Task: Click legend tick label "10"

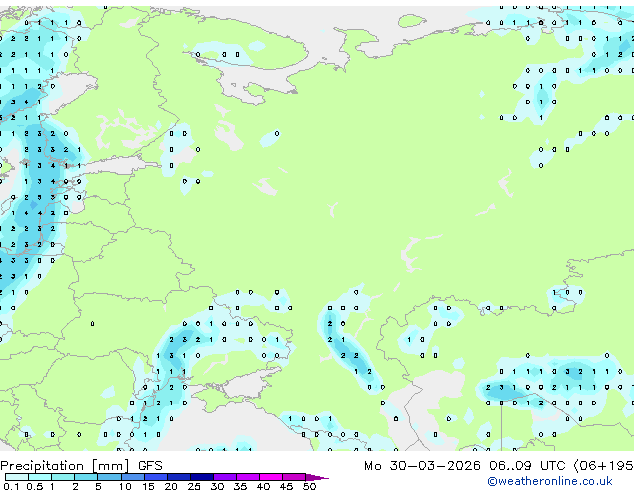Action: pos(125,486)
